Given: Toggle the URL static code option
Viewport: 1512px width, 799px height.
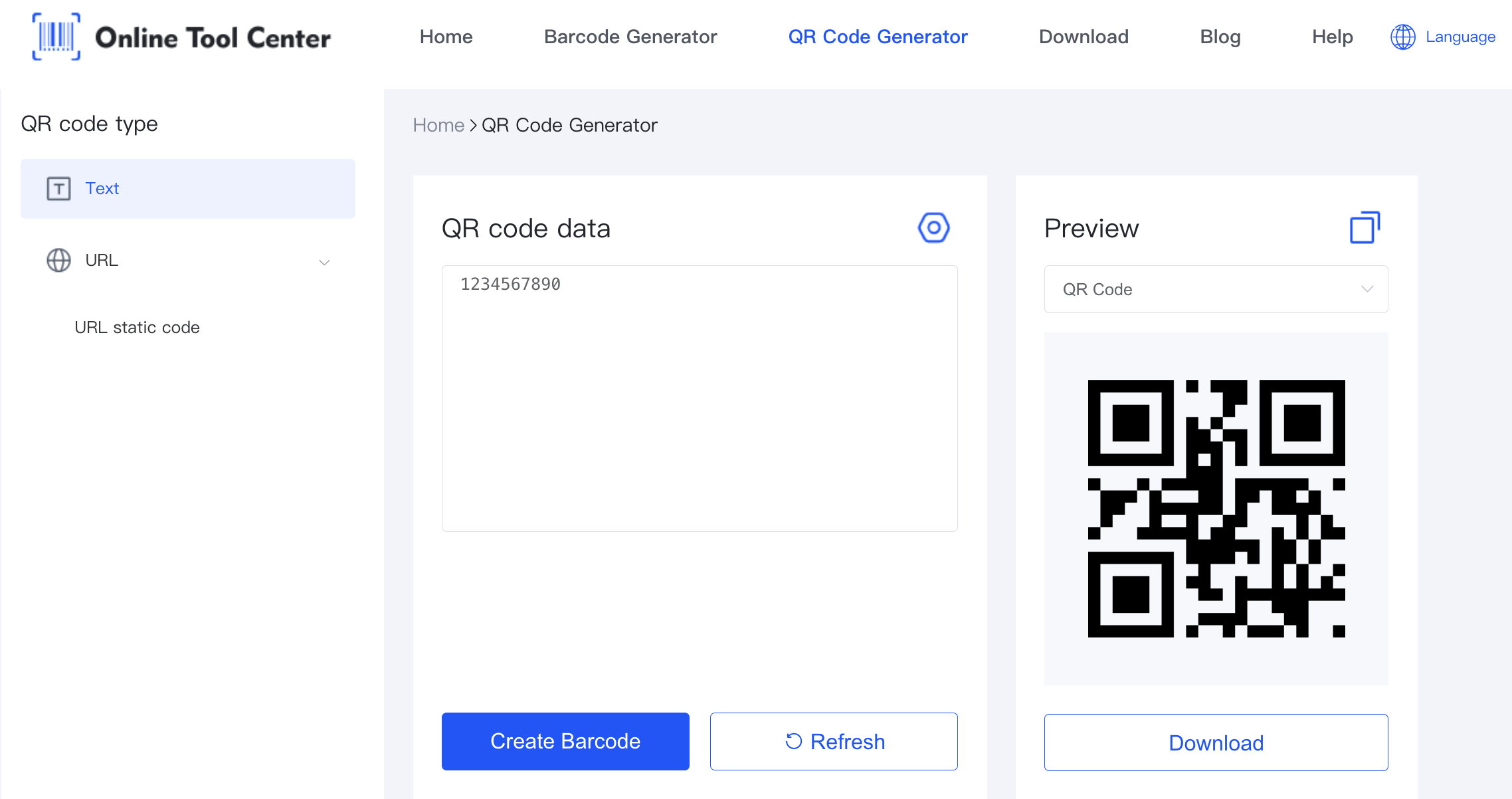Looking at the screenshot, I should (x=136, y=326).
